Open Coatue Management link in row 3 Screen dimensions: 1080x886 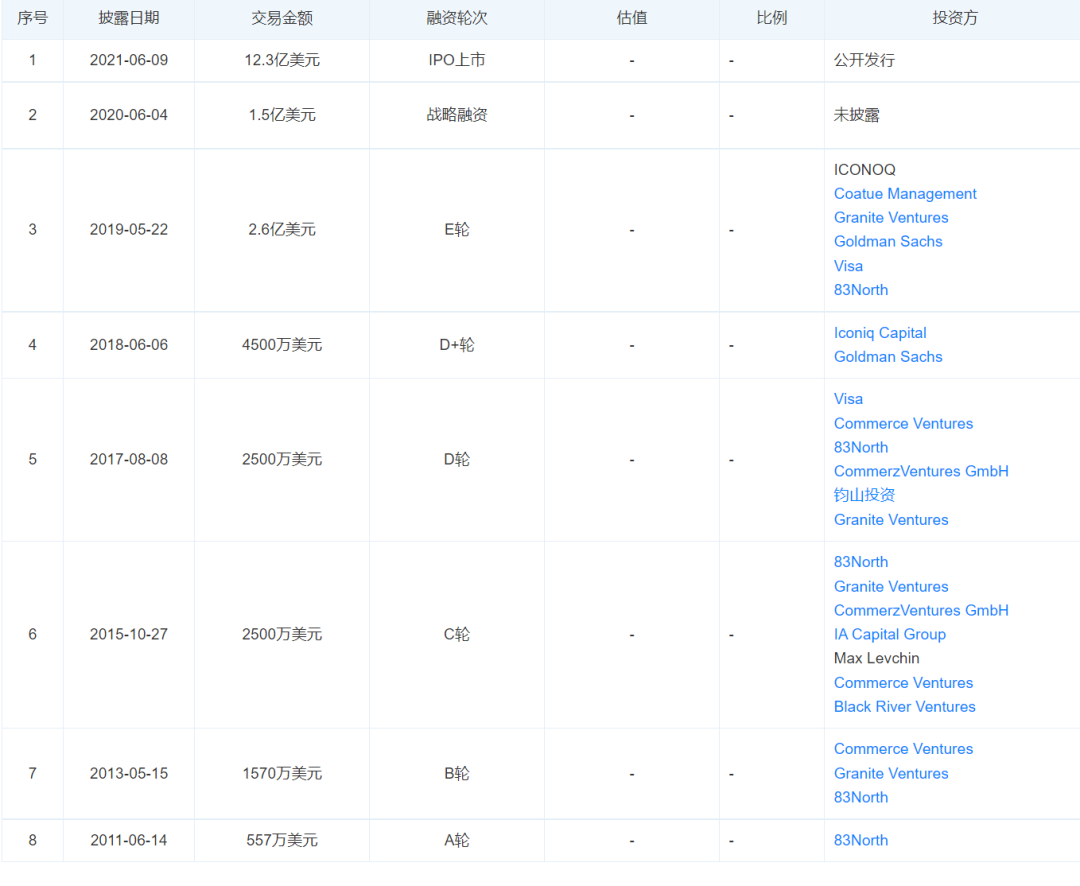904,194
